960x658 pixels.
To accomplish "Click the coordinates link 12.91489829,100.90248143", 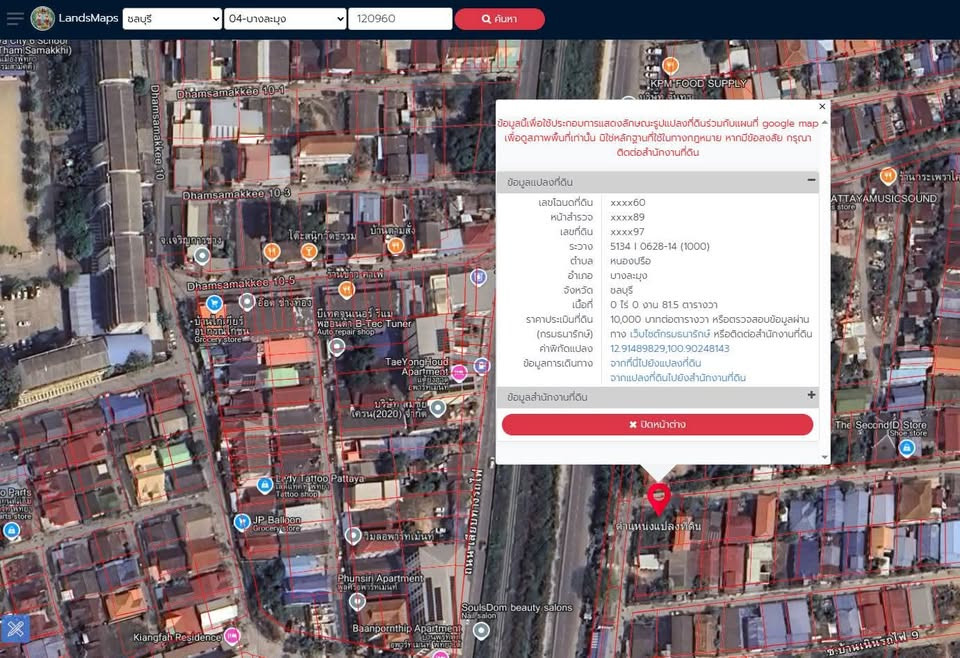I will click(x=670, y=348).
